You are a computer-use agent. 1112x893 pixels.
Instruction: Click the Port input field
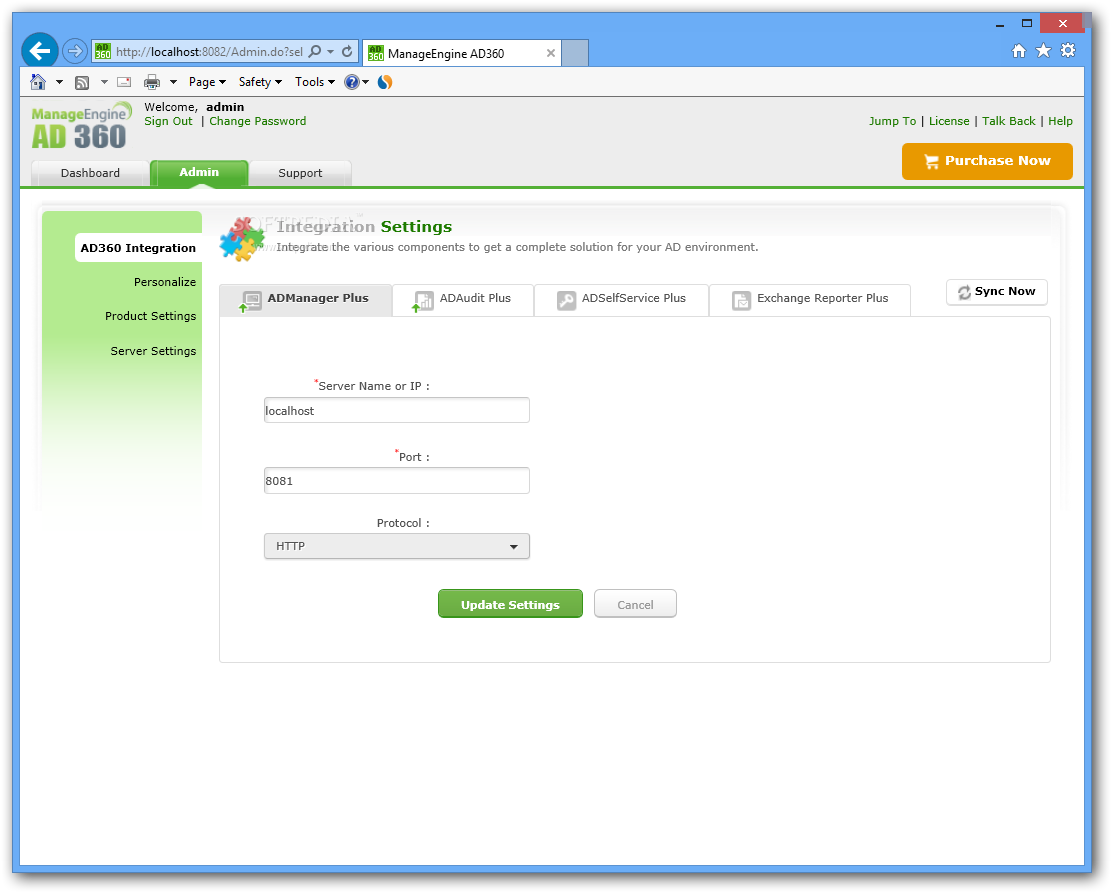click(396, 481)
